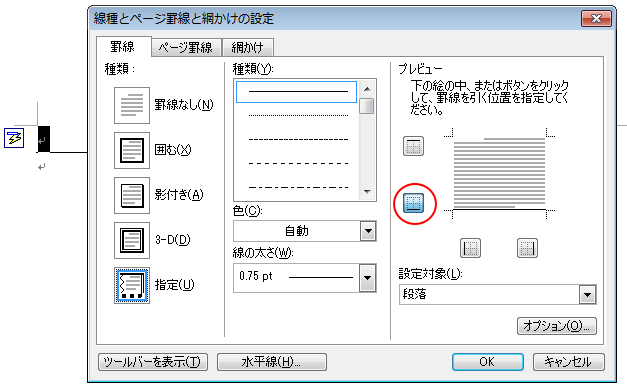
Task: Click the 囲む(X) label text
Action: [x=173, y=150]
